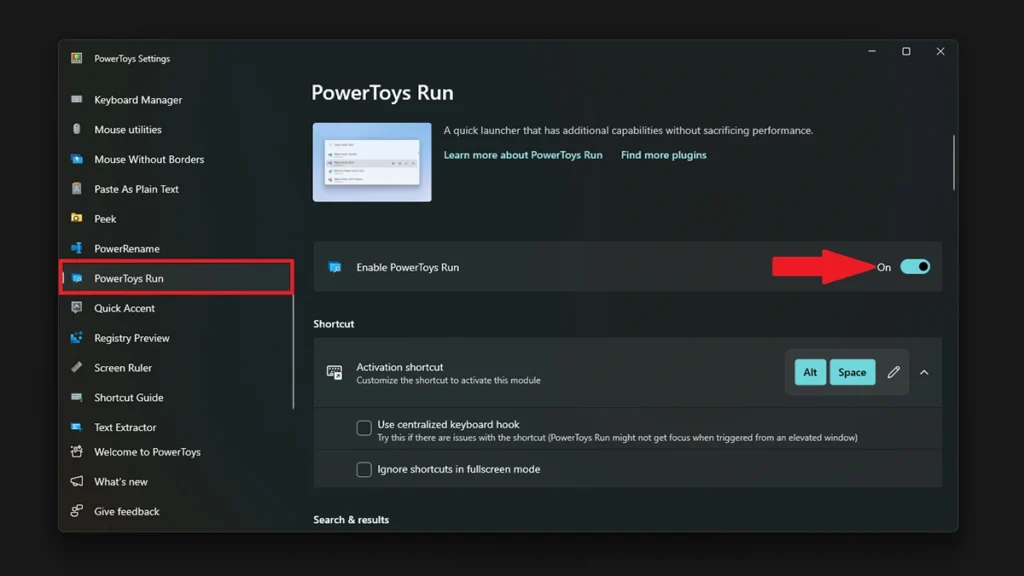
Task: Maximize the PowerToys Settings window
Action: (x=906, y=51)
